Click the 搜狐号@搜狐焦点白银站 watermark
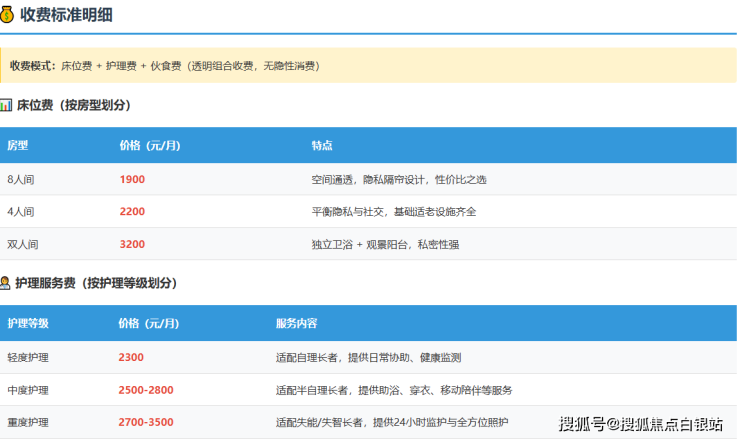The height and width of the screenshot is (440, 740). [640, 423]
